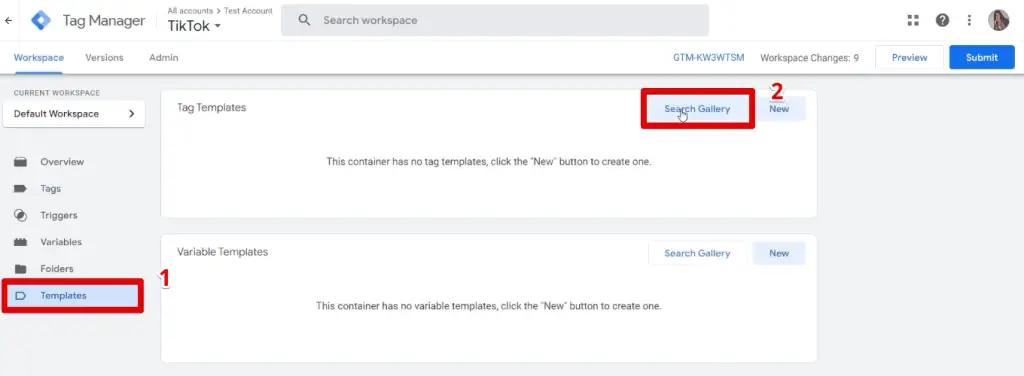Click the Templates sidebar icon

(x=20, y=296)
